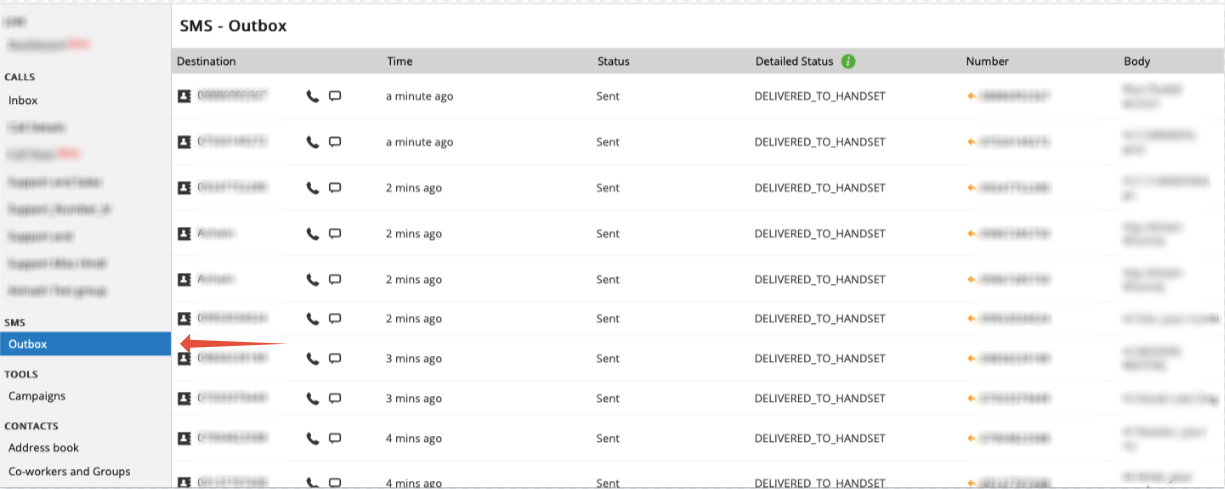Click the message icon in the second '2 mins ago' row
Screen dimensions: 1225x489
click(335, 234)
